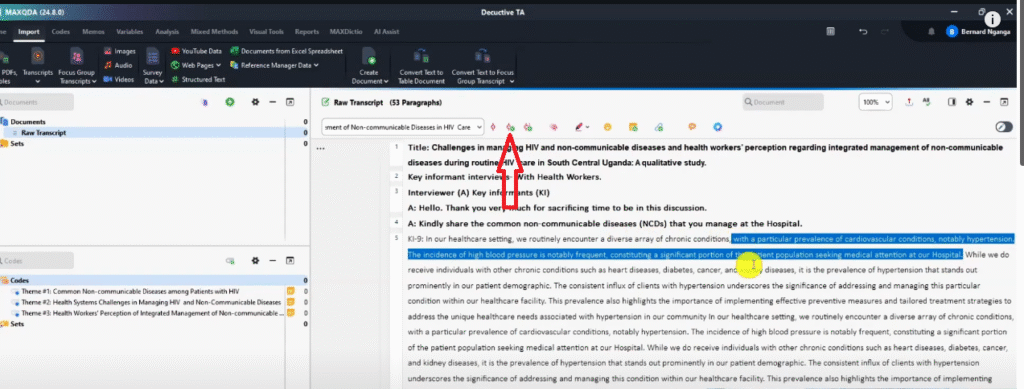This screenshot has height=389, width=1024.
Task: Pop out the Codes panel window
Action: pos(291,260)
